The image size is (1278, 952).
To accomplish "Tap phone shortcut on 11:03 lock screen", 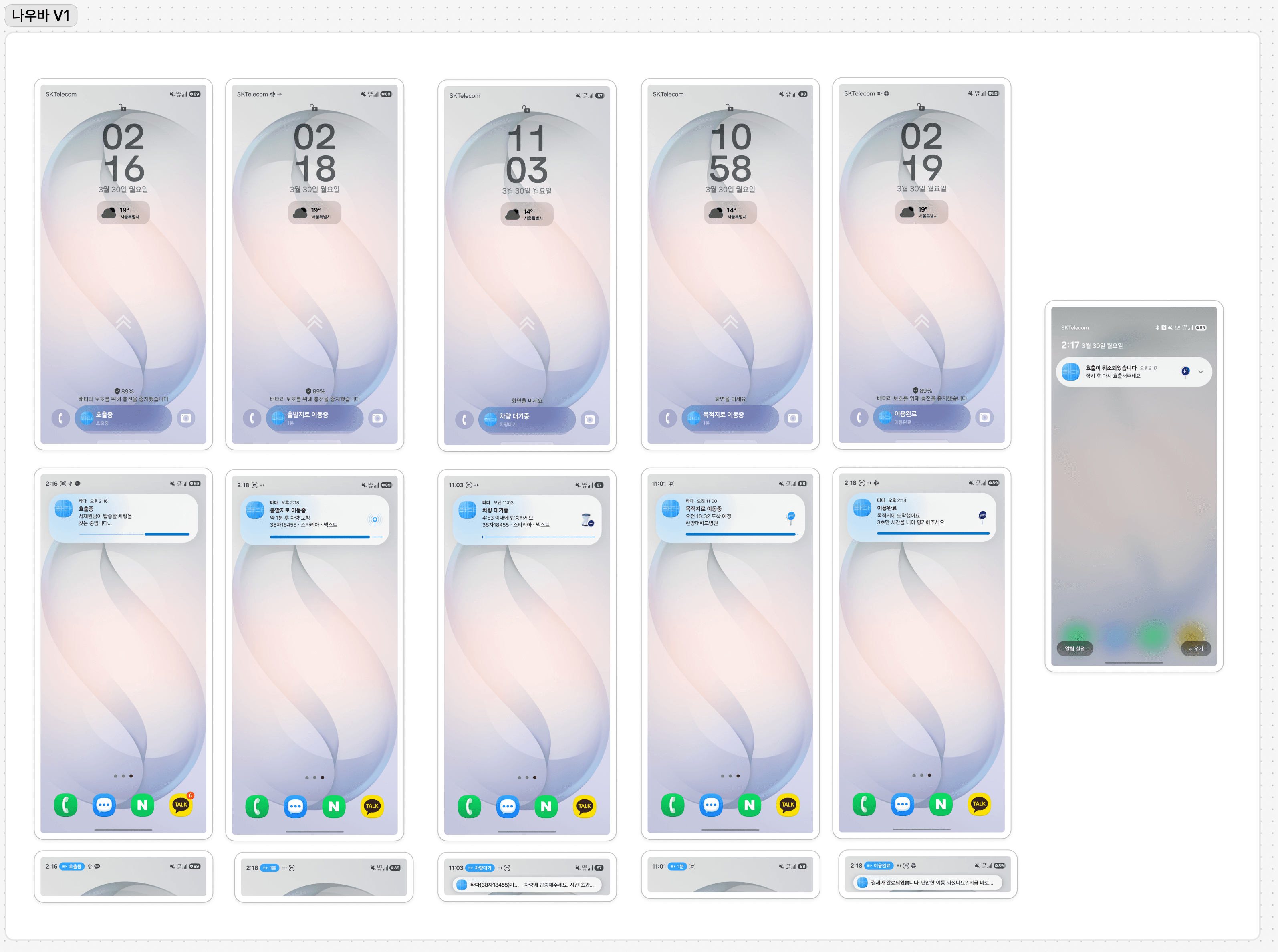I will (x=464, y=420).
